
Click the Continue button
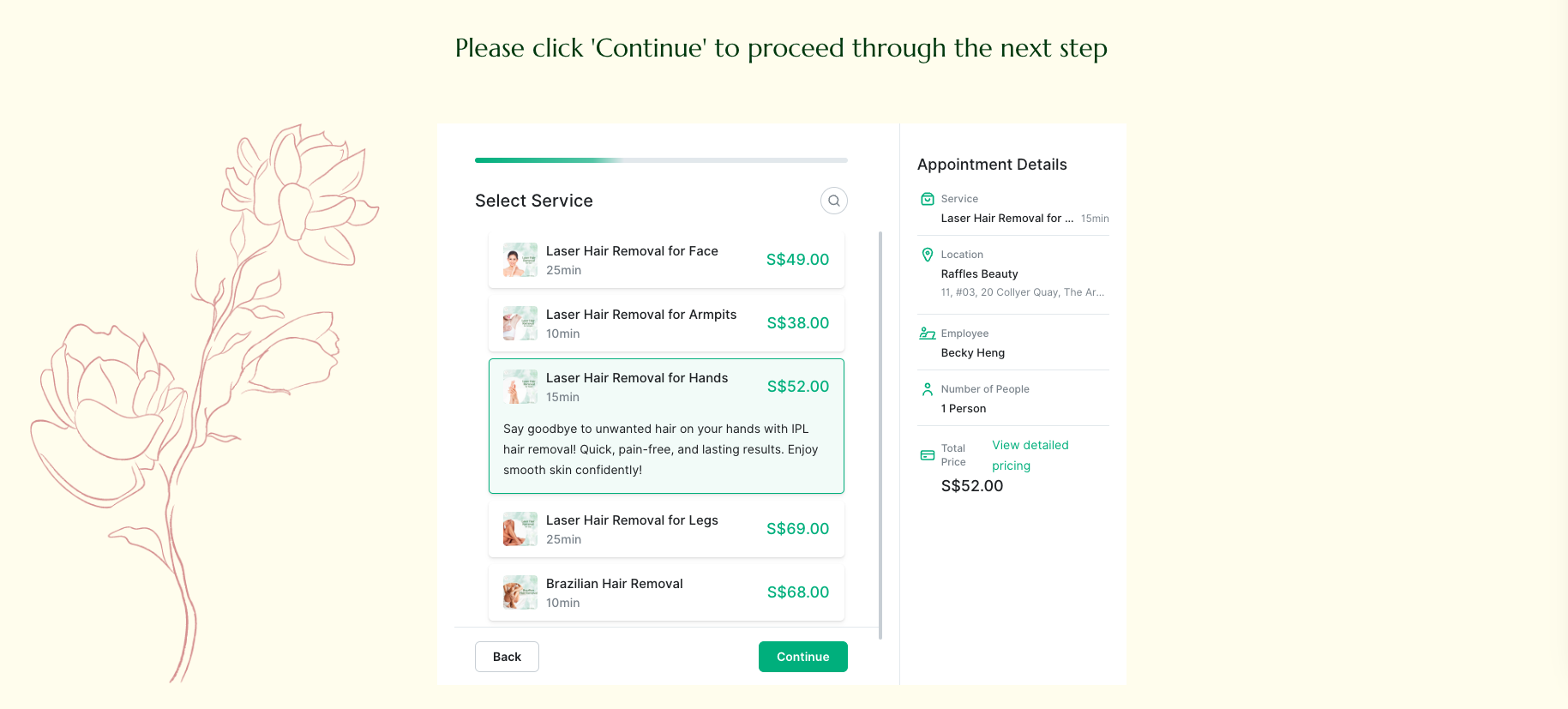tap(802, 656)
